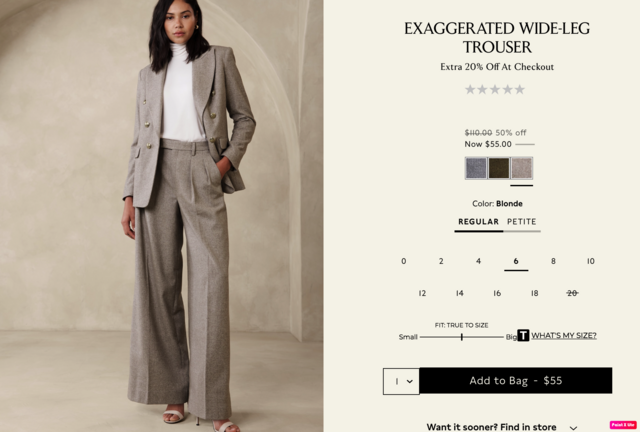Image resolution: width=640 pixels, height=432 pixels.
Task: Click the fit true-to-size slider marker
Action: (x=462, y=337)
